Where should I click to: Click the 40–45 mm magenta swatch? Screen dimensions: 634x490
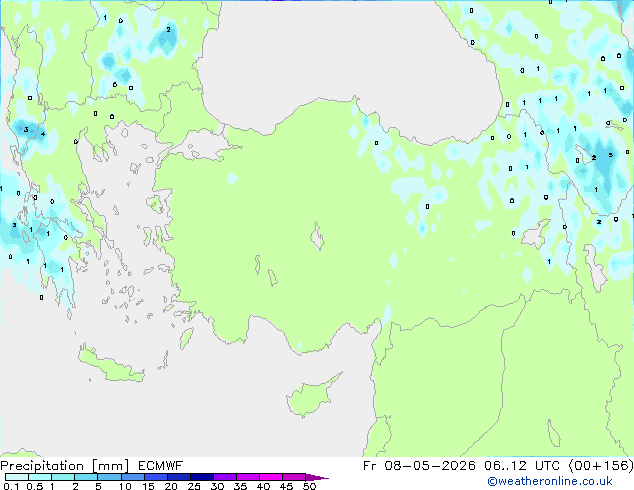[271, 477]
